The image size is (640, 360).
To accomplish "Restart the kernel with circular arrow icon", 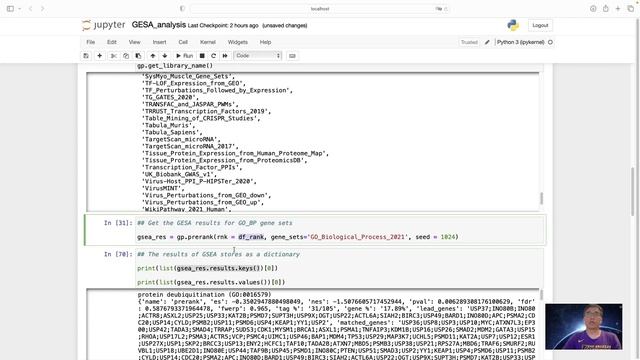I will 213,56.
